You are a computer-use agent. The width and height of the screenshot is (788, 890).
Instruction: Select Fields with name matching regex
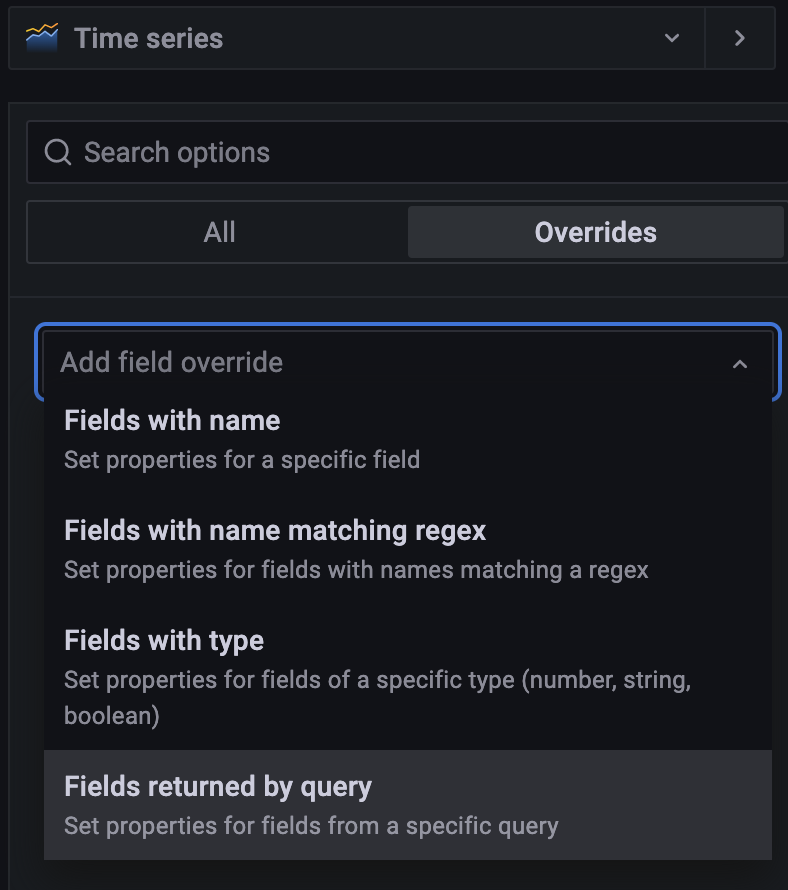[x=275, y=530]
